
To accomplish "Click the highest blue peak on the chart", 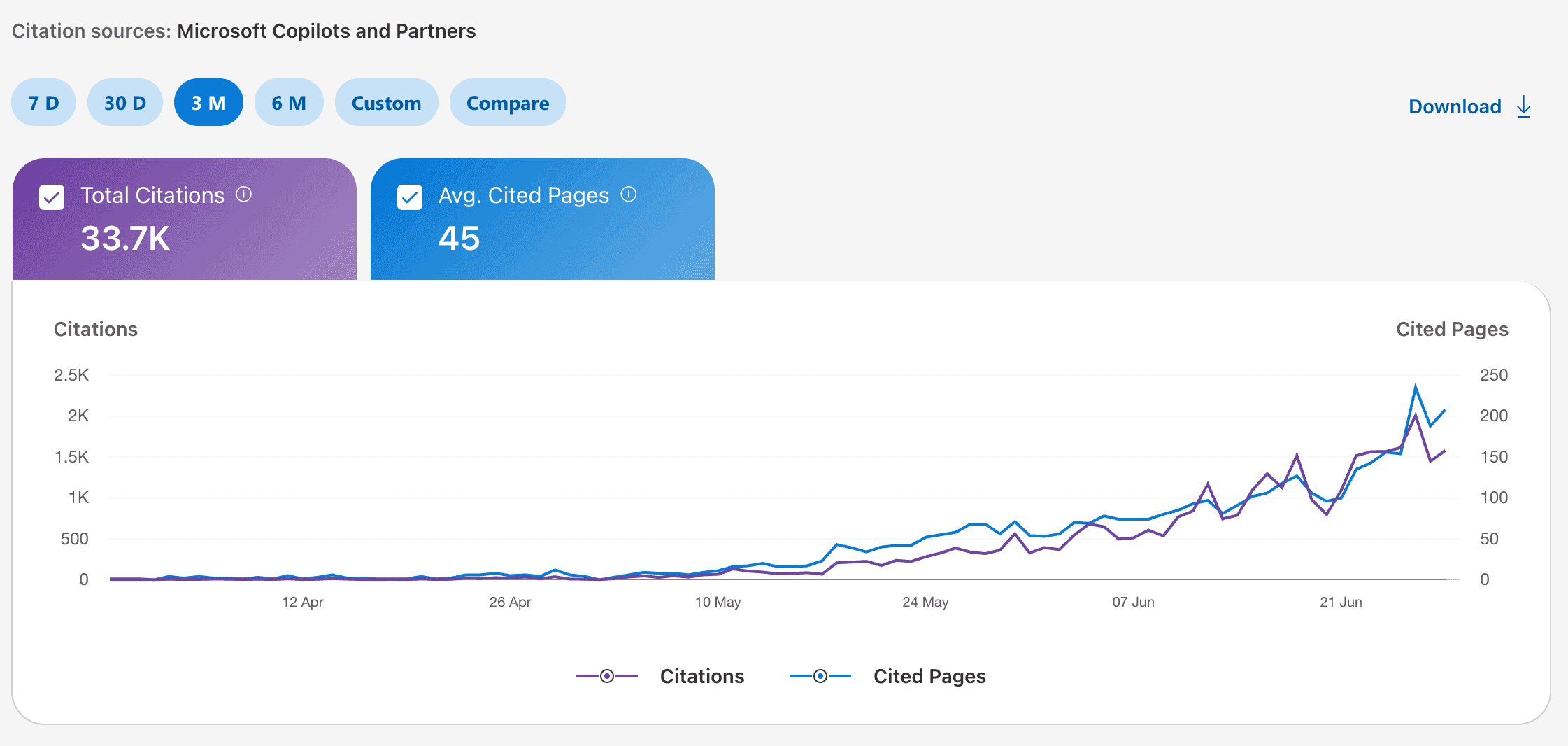I will (x=1416, y=387).
